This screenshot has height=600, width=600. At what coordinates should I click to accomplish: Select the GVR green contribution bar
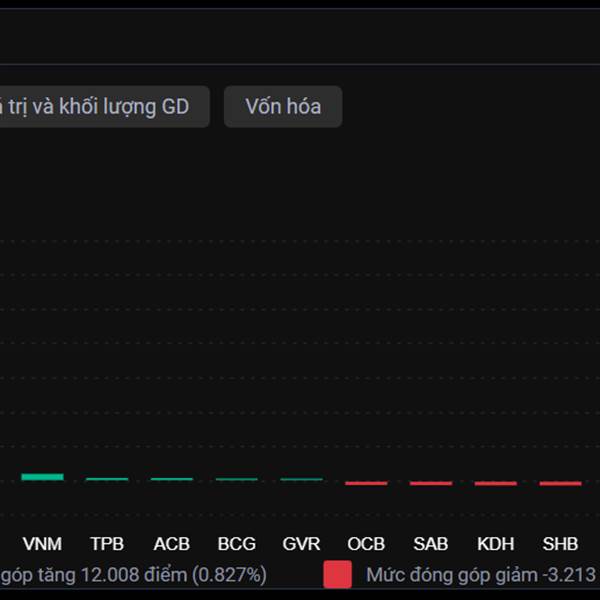pos(302,479)
